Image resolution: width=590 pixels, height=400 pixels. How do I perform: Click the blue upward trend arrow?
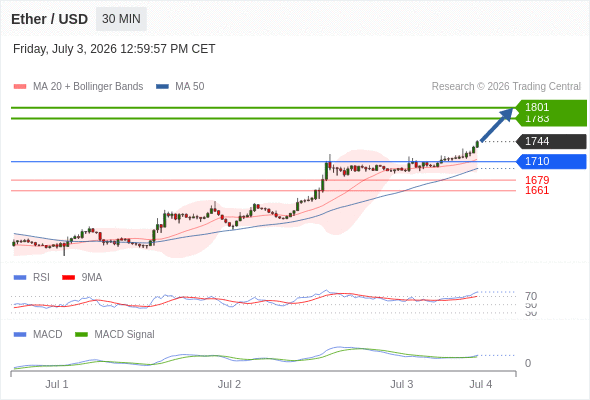pos(497,125)
